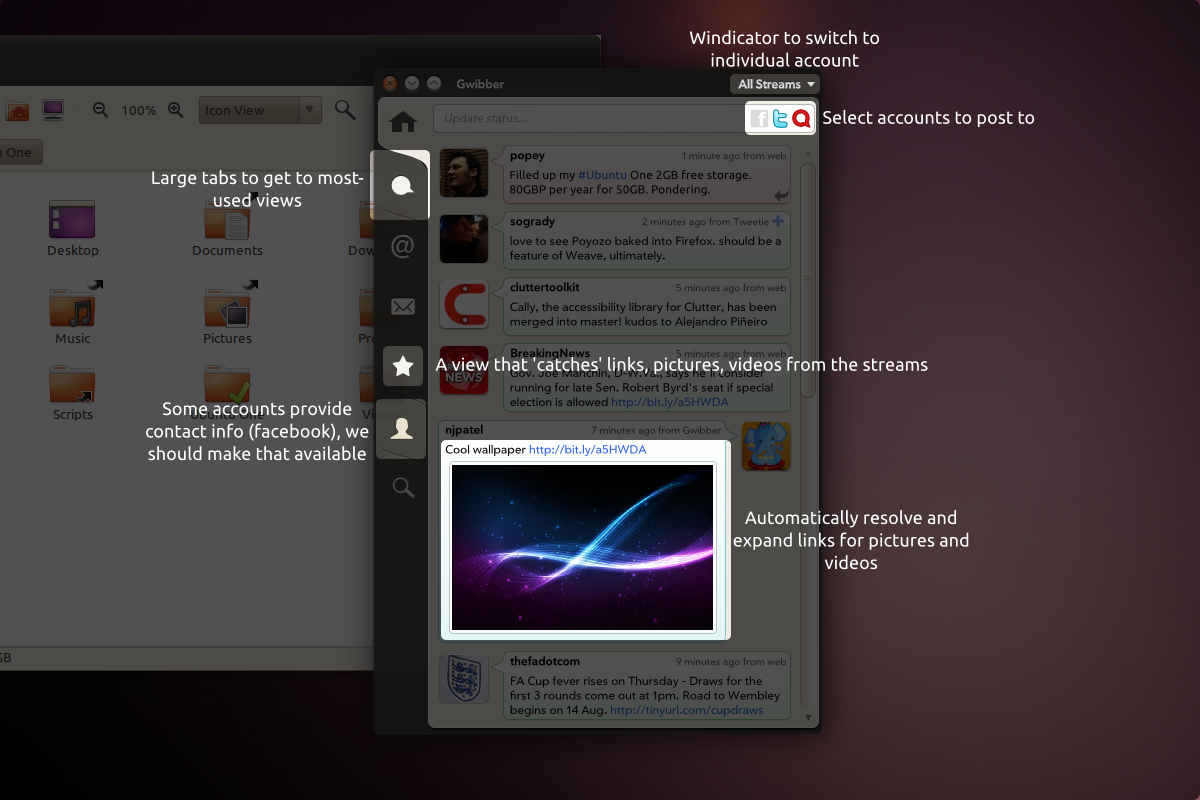Viewport: 1200px width, 800px height.
Task: Open the private messages envelope tab
Action: click(x=403, y=307)
